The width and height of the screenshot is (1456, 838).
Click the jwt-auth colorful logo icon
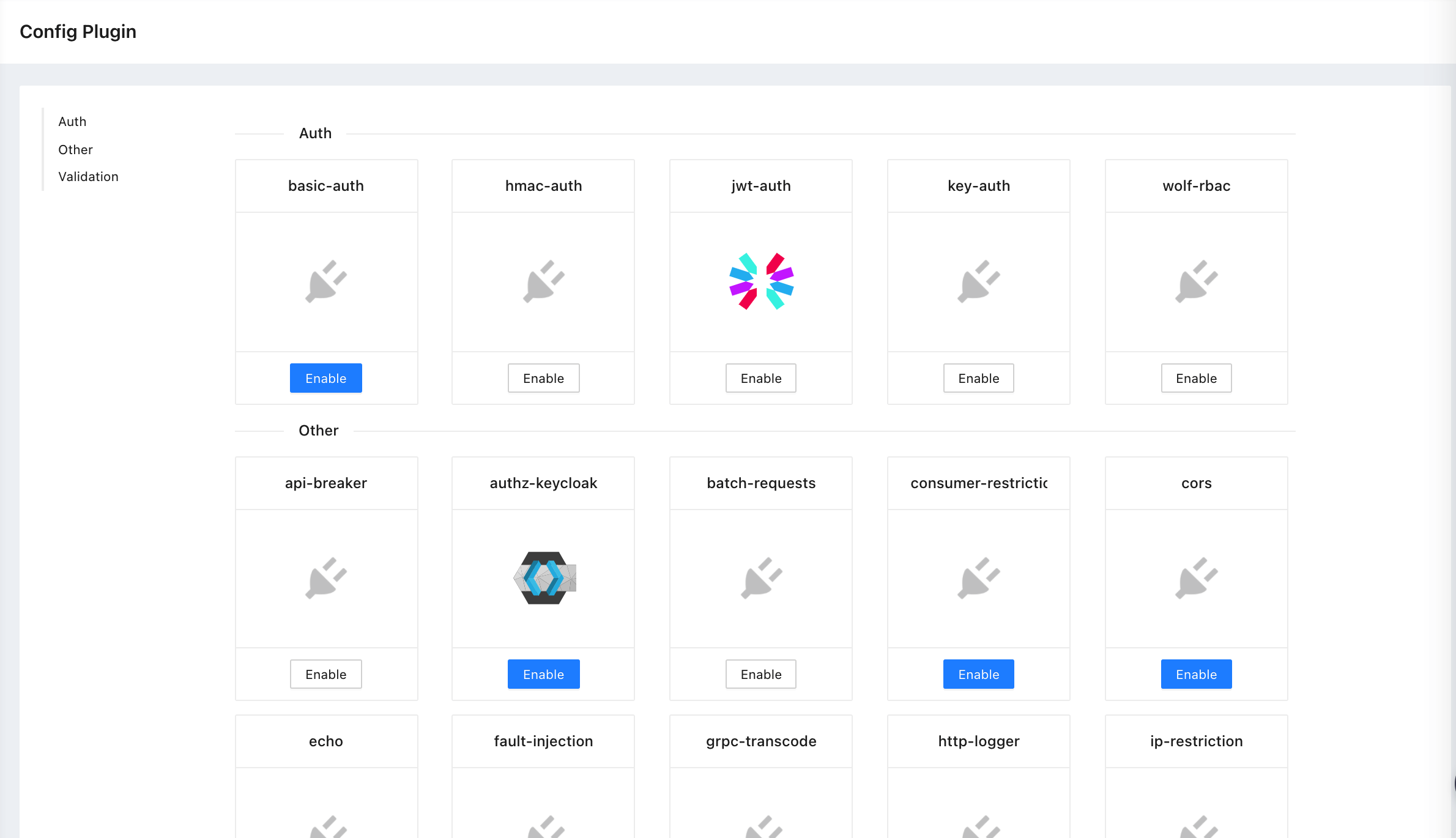click(761, 281)
